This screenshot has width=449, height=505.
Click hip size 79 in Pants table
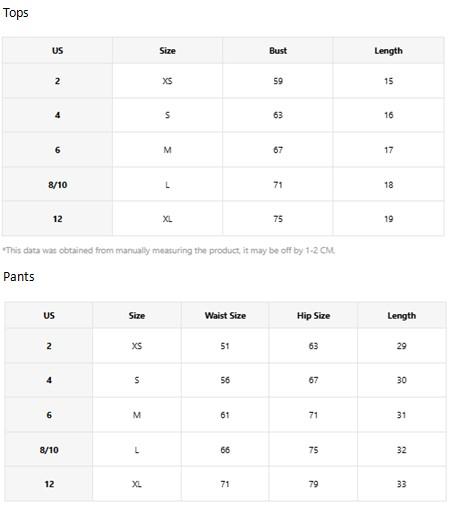(313, 484)
